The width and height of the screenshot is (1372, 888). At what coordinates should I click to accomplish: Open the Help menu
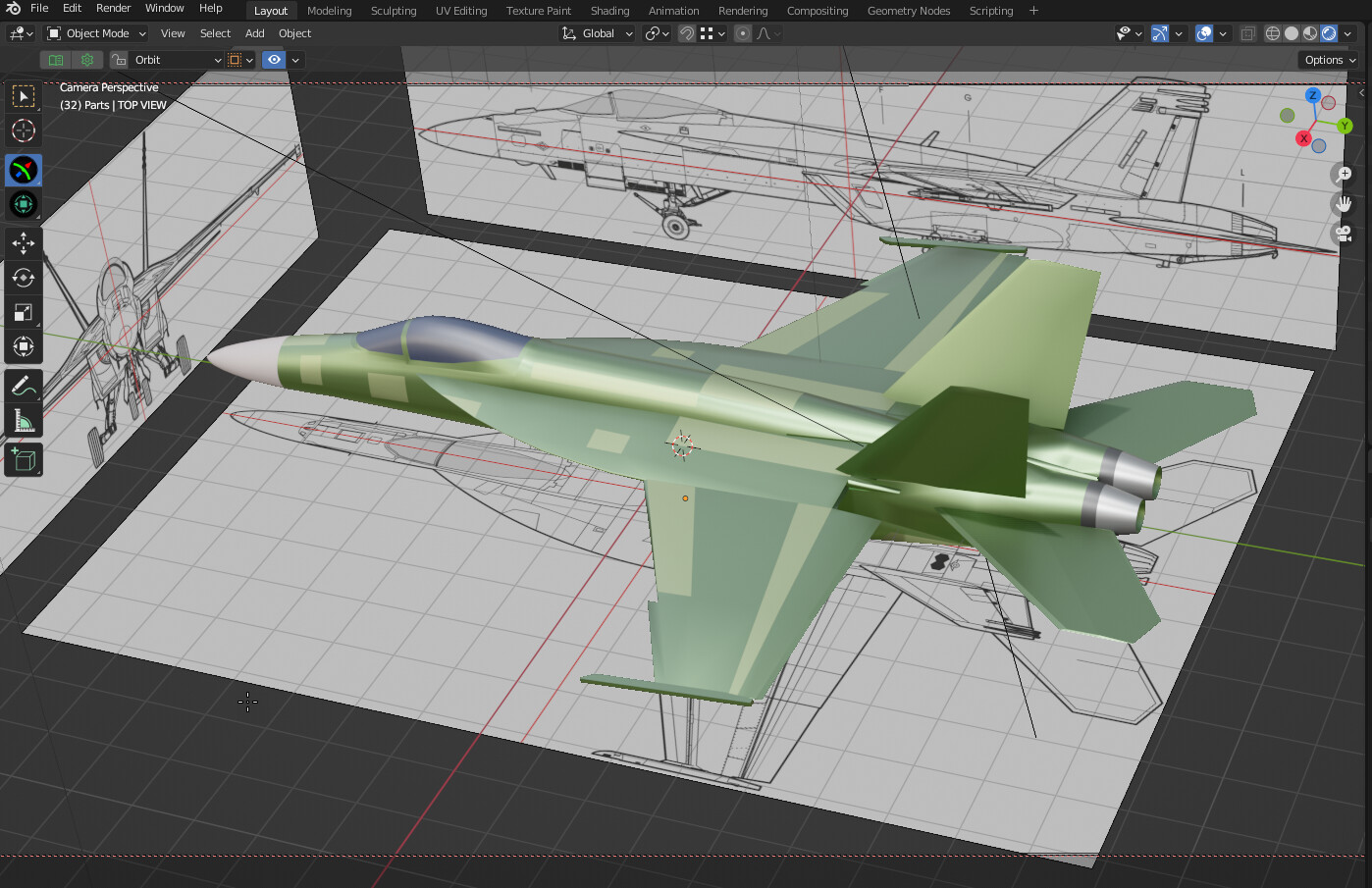coord(211,8)
